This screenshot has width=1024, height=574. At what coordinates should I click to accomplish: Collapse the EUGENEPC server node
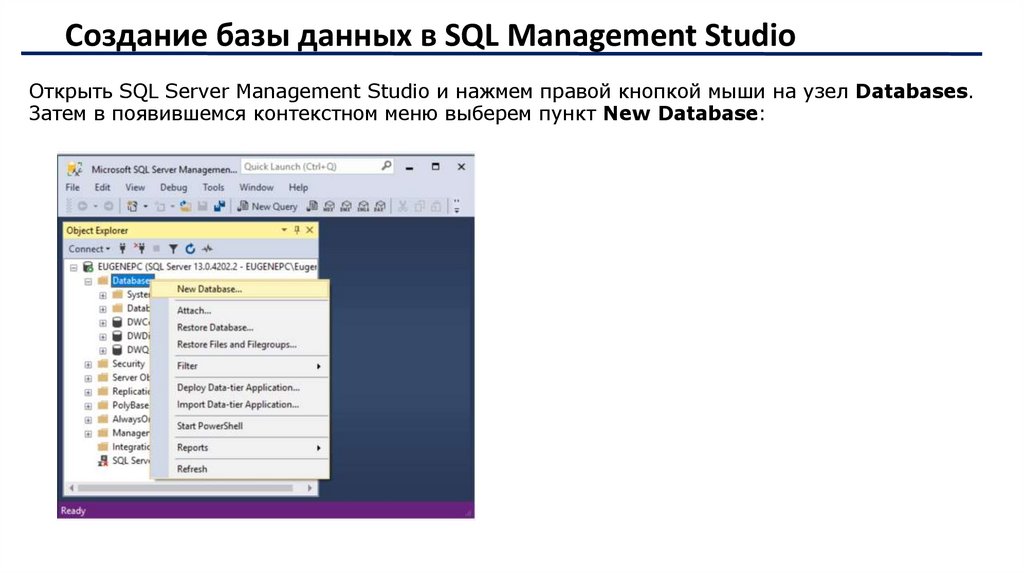click(x=74, y=267)
